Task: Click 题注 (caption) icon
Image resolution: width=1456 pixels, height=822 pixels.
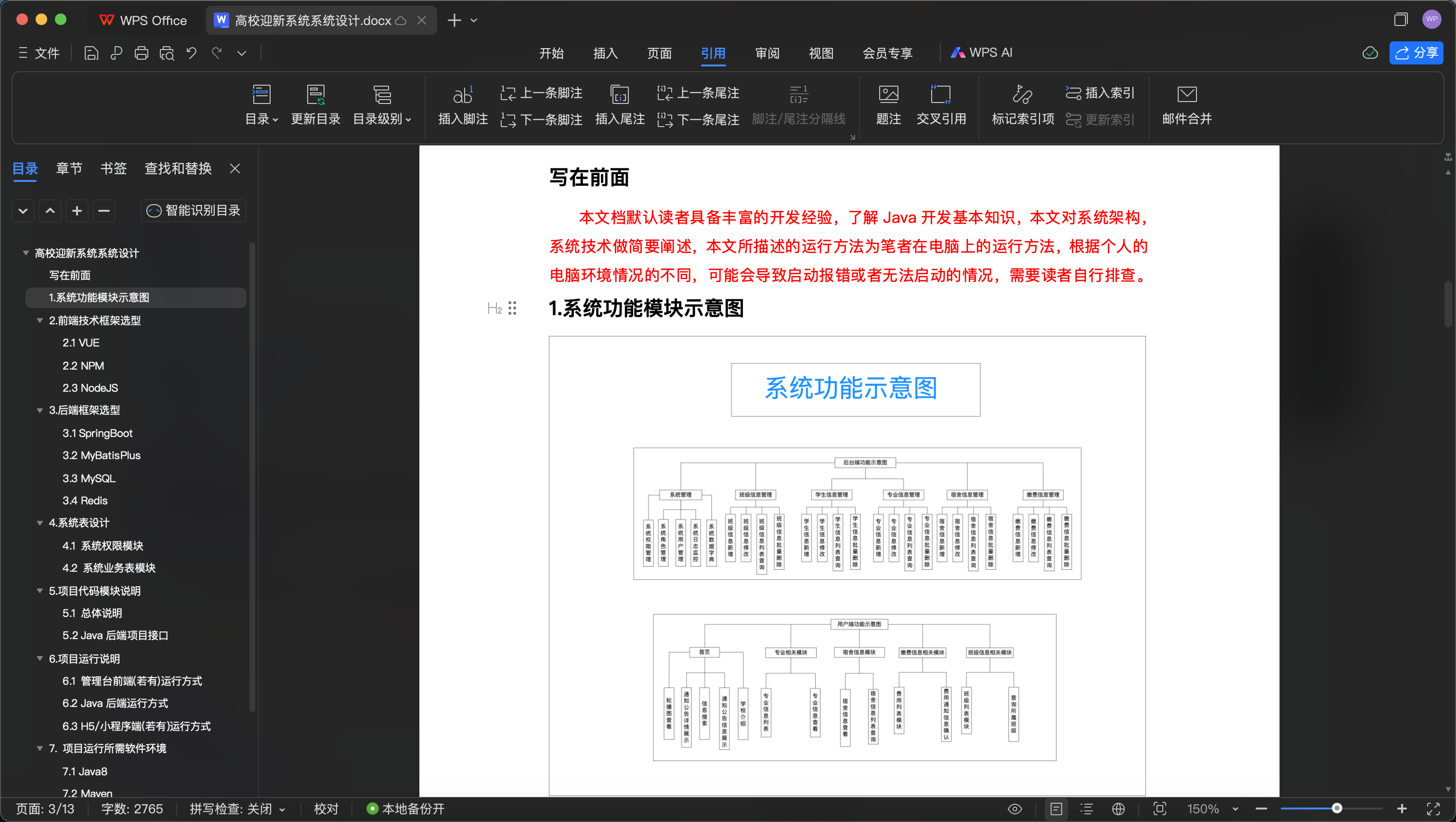Action: 888,105
